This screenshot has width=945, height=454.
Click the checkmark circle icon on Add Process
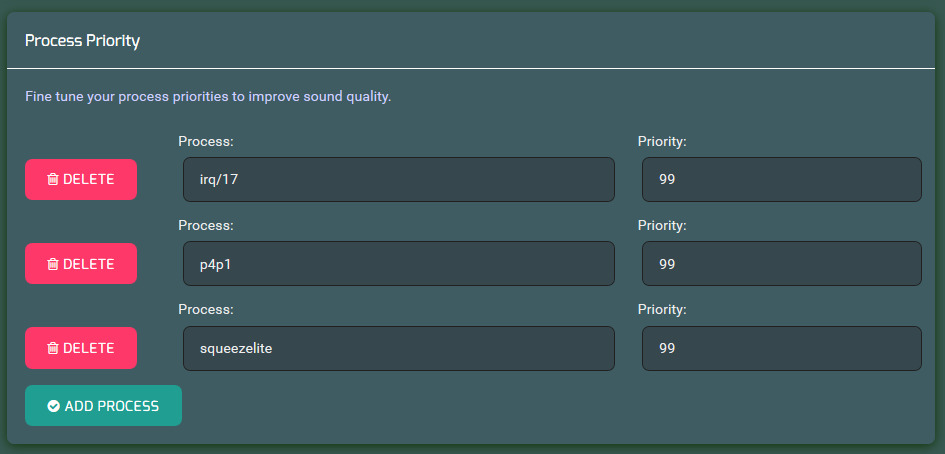54,406
